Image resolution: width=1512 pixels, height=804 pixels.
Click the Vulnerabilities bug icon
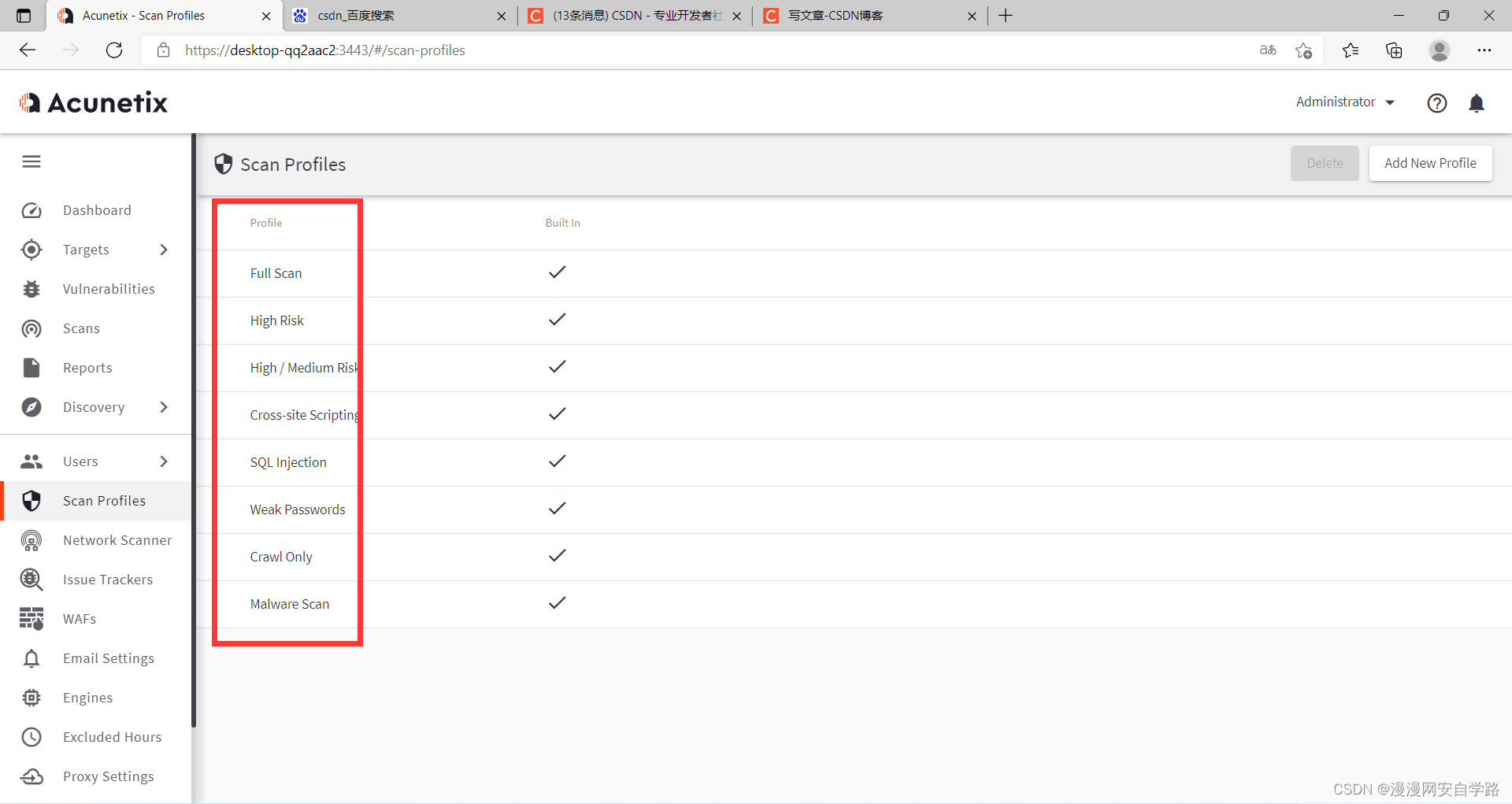tap(31, 289)
